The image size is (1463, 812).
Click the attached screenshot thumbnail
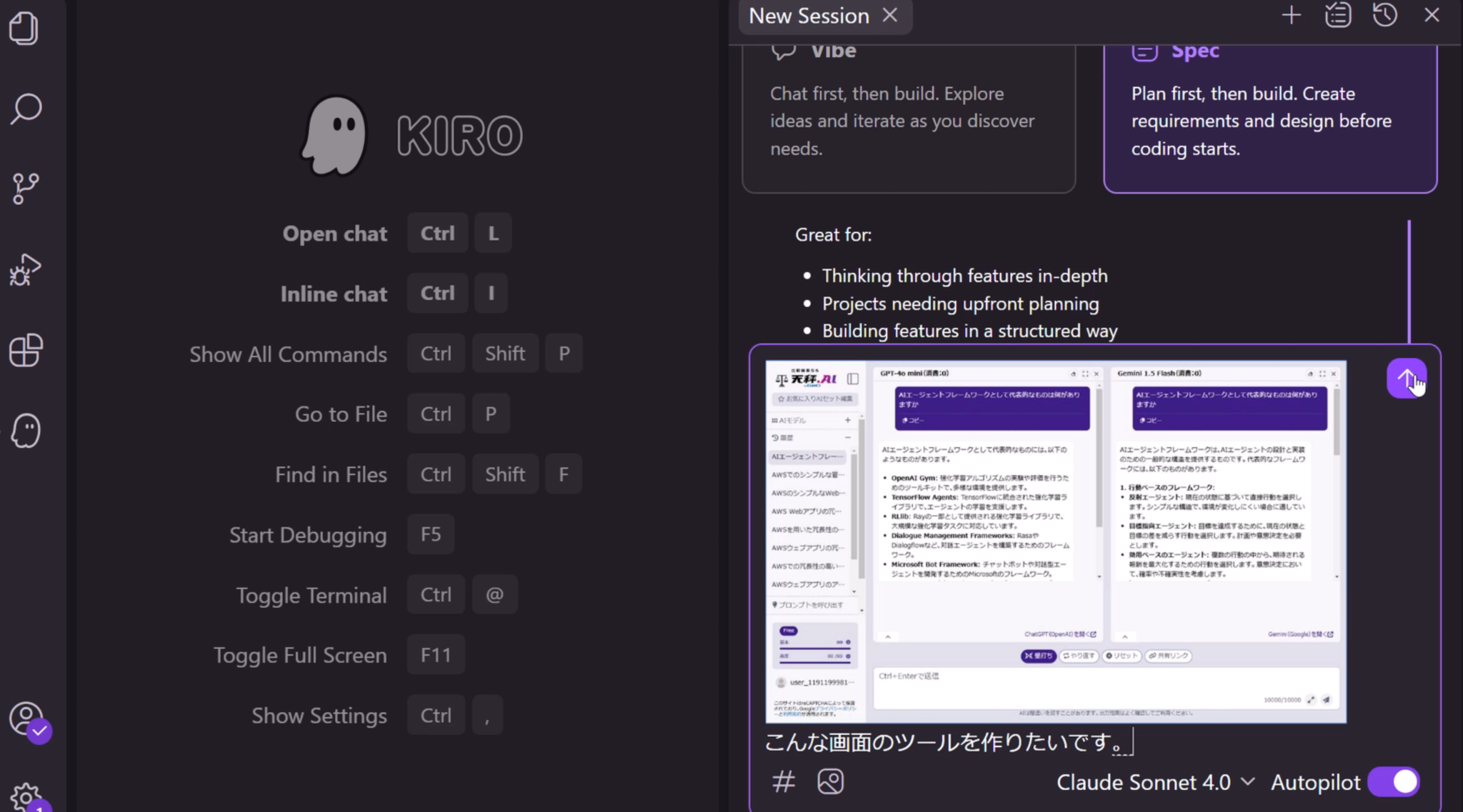(x=1057, y=541)
